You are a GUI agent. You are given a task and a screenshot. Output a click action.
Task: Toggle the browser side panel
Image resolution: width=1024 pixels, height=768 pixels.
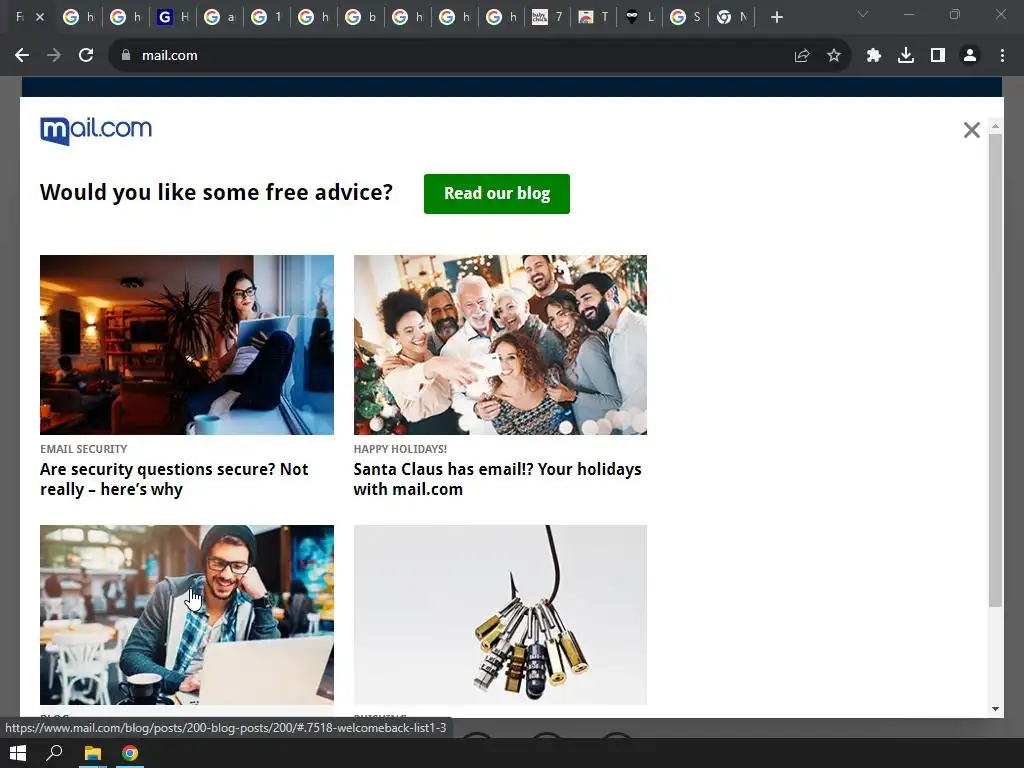tap(938, 56)
